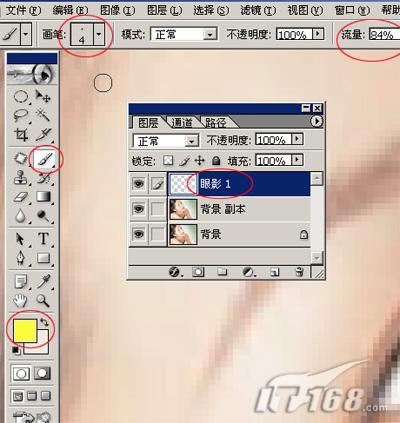Toggle link box for 背景 副本 layer
Viewport: 400px width, 423px height.
(x=157, y=209)
